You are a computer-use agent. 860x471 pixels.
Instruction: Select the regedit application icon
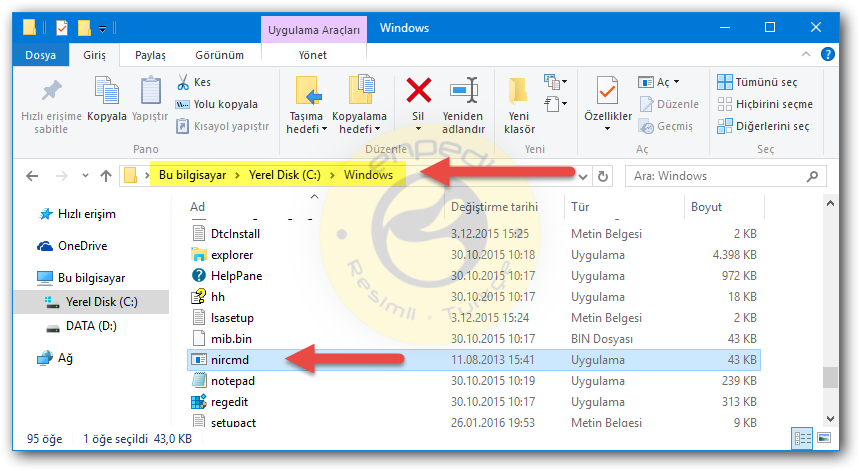click(x=198, y=402)
